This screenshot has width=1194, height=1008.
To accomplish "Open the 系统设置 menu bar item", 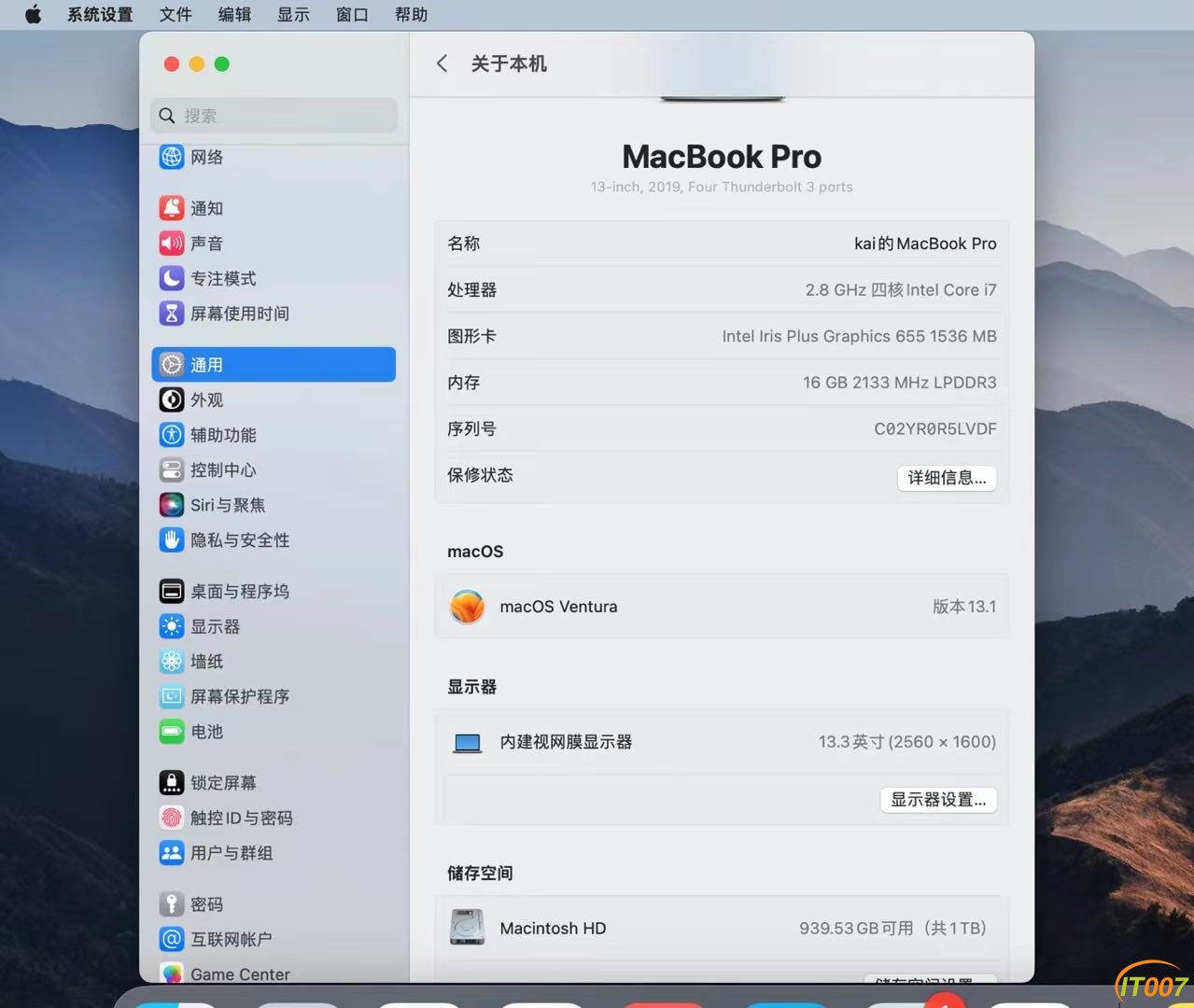I will coord(100,15).
